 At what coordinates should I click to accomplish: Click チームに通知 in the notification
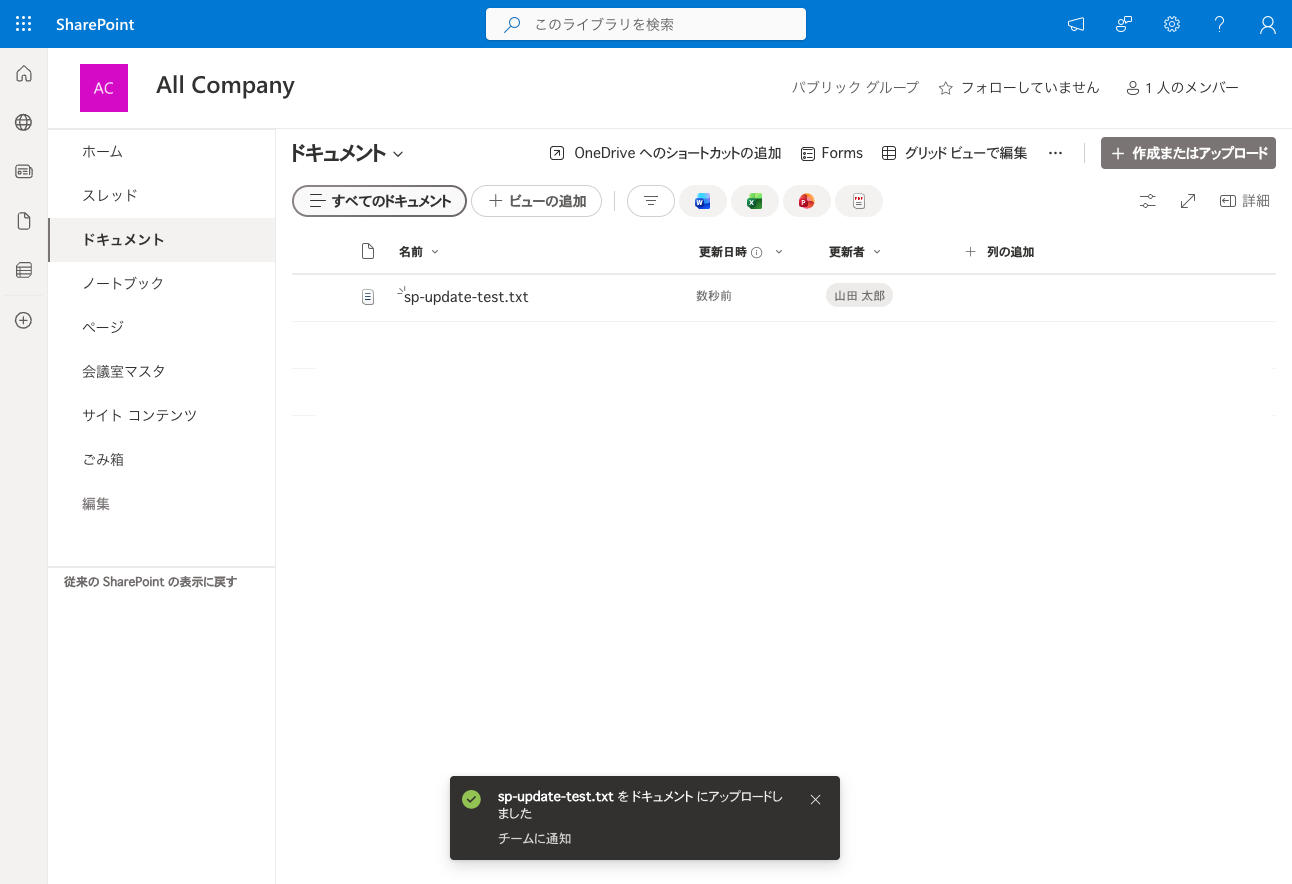tap(534, 838)
